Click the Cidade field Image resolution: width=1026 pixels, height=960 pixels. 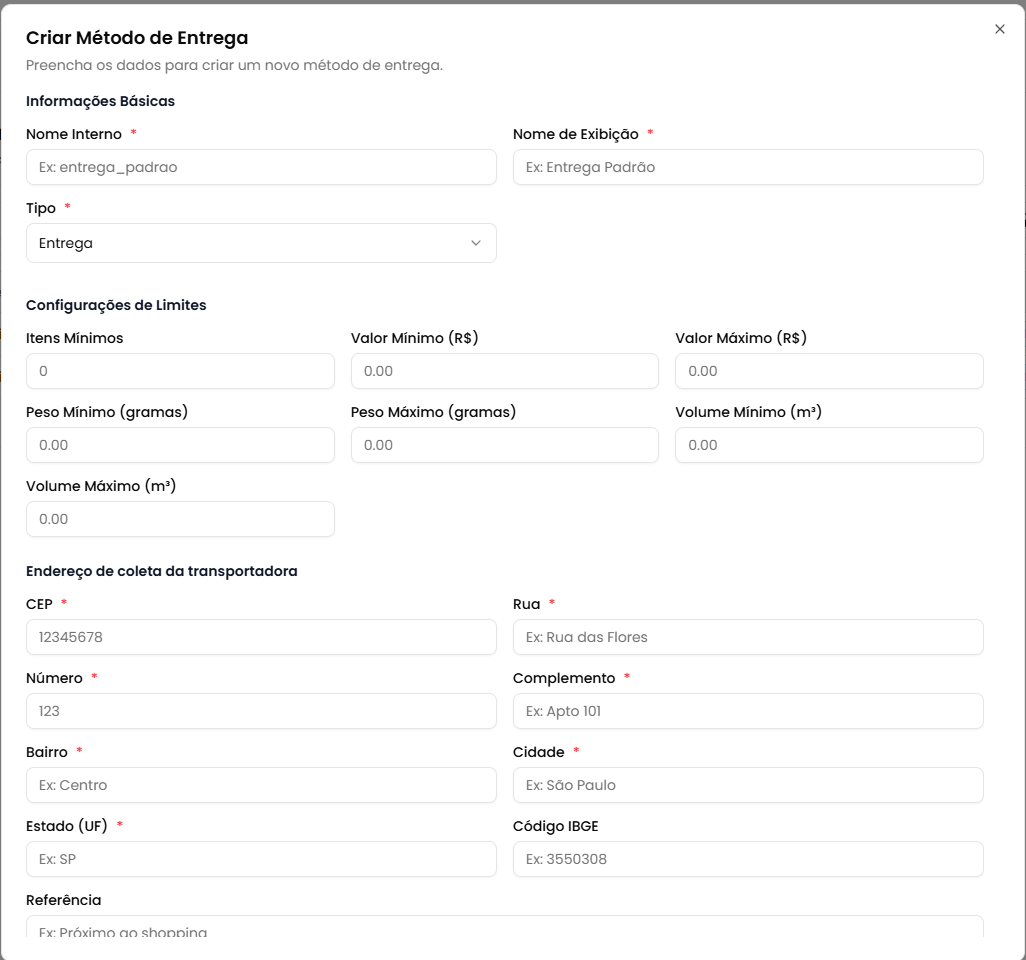point(747,785)
